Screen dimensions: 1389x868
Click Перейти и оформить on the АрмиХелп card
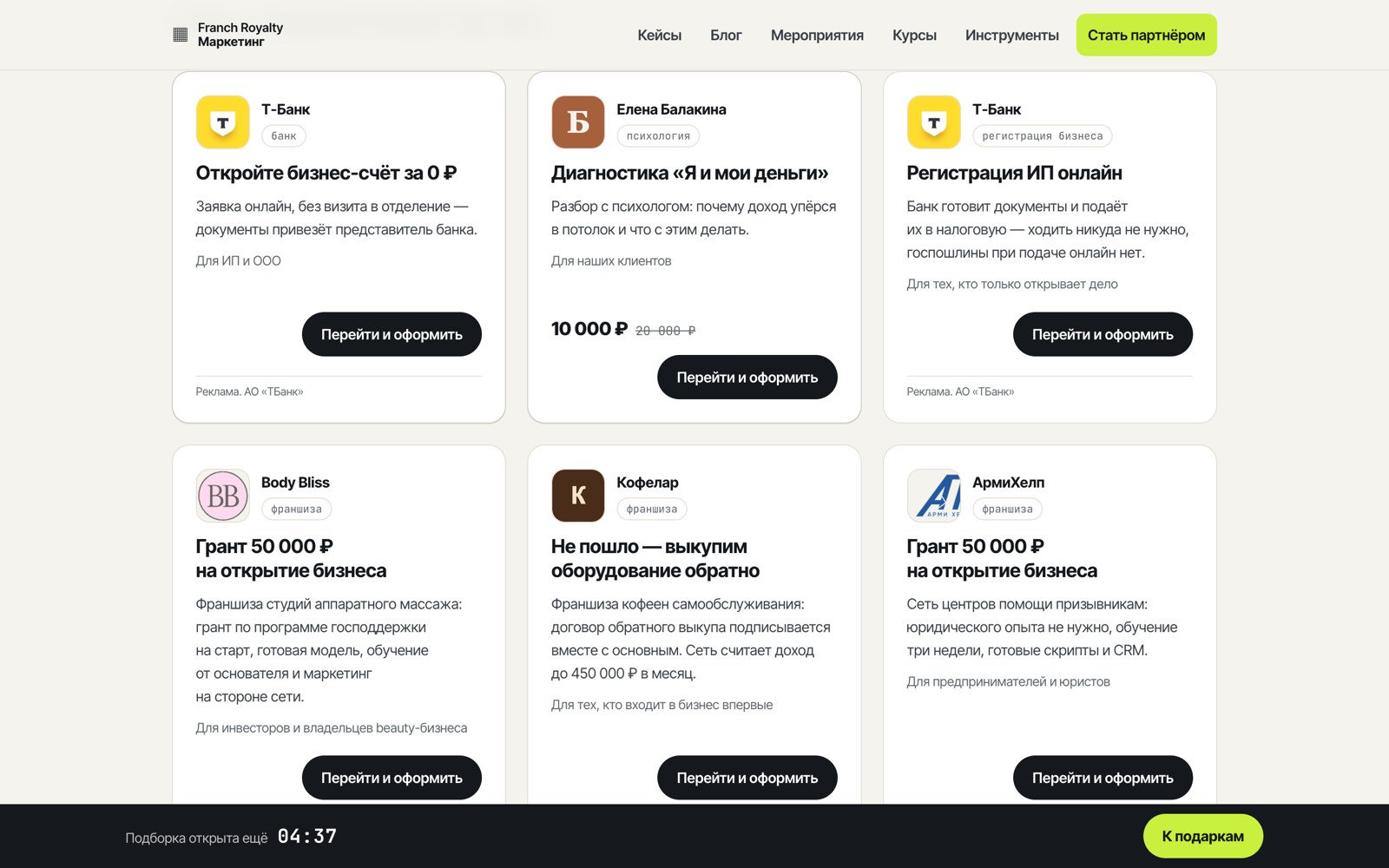coord(1103,778)
